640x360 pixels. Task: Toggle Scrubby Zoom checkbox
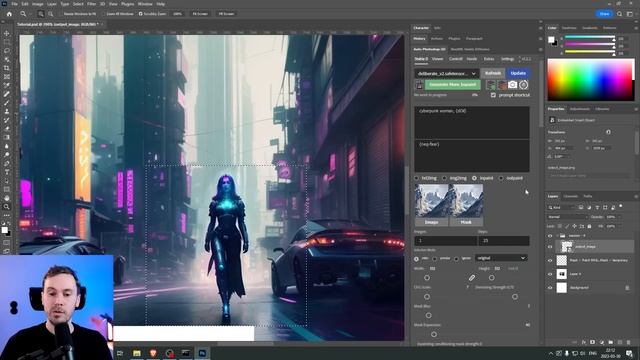pyautogui.click(x=140, y=14)
